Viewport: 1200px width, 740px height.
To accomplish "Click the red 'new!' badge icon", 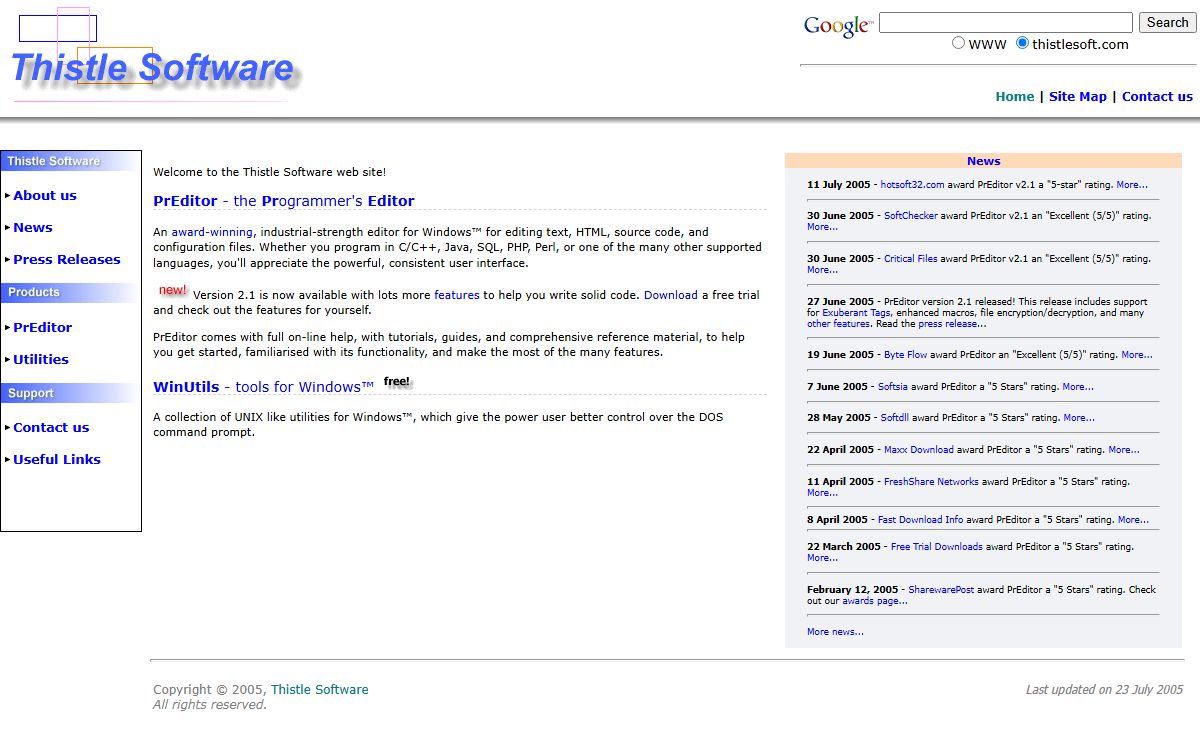I will 173,290.
